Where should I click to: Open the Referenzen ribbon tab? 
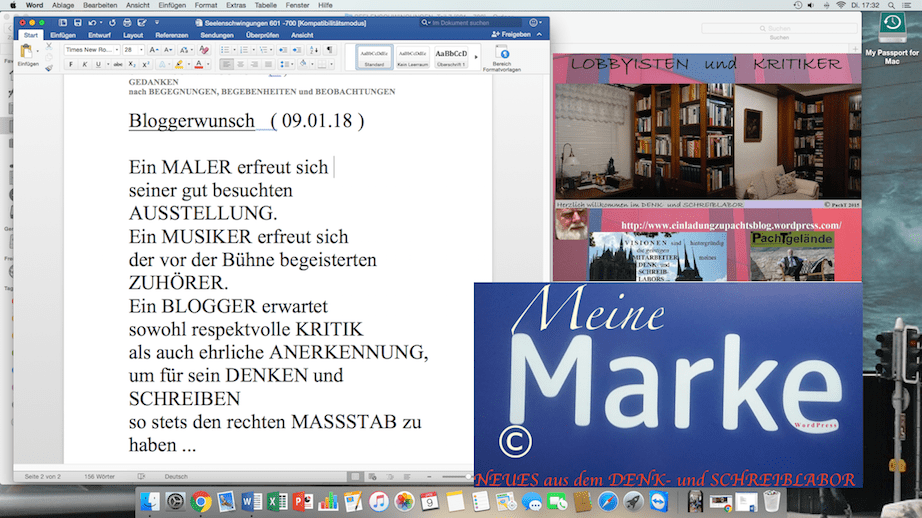[171, 34]
